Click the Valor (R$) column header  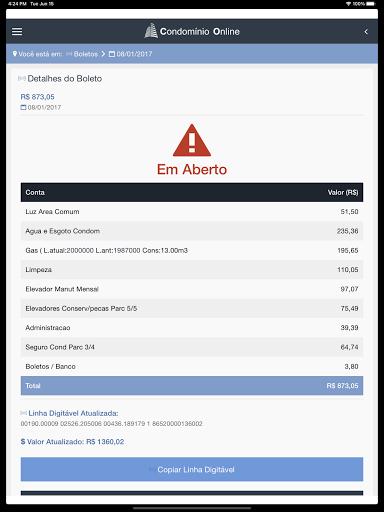click(343, 192)
